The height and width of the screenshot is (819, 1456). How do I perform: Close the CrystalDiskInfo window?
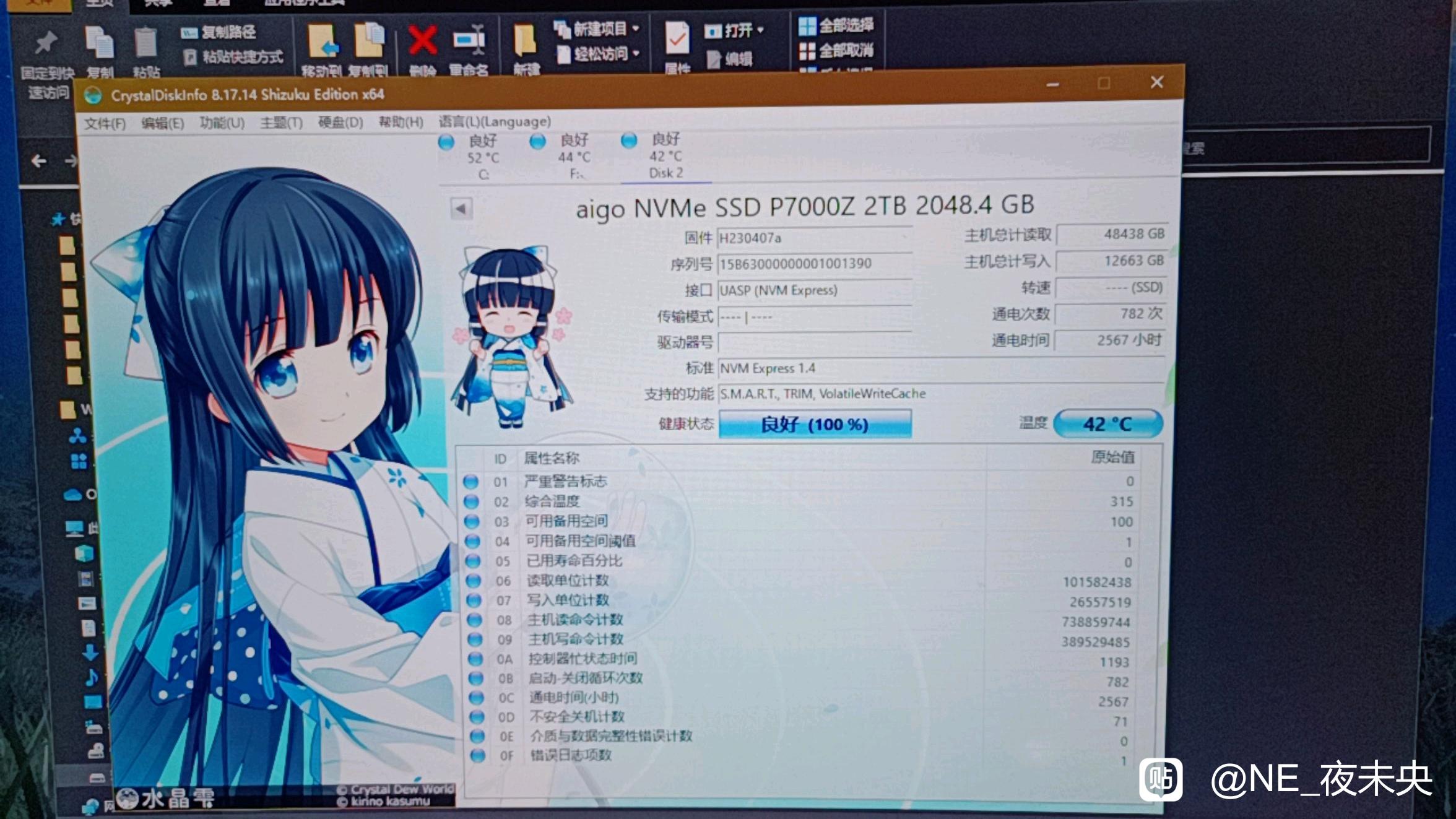point(1157,82)
